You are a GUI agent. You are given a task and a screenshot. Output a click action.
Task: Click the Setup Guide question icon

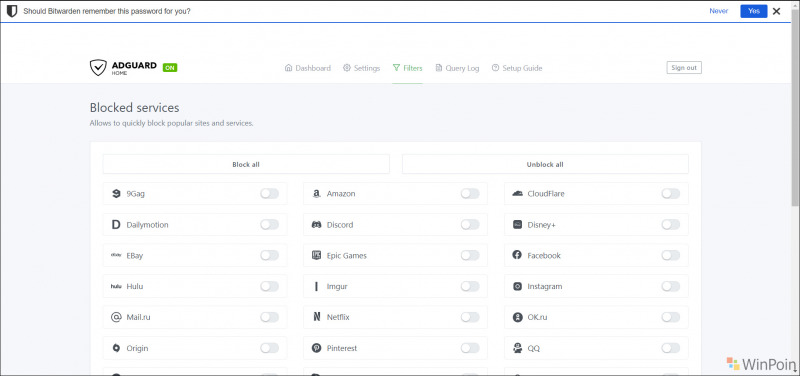click(495, 68)
